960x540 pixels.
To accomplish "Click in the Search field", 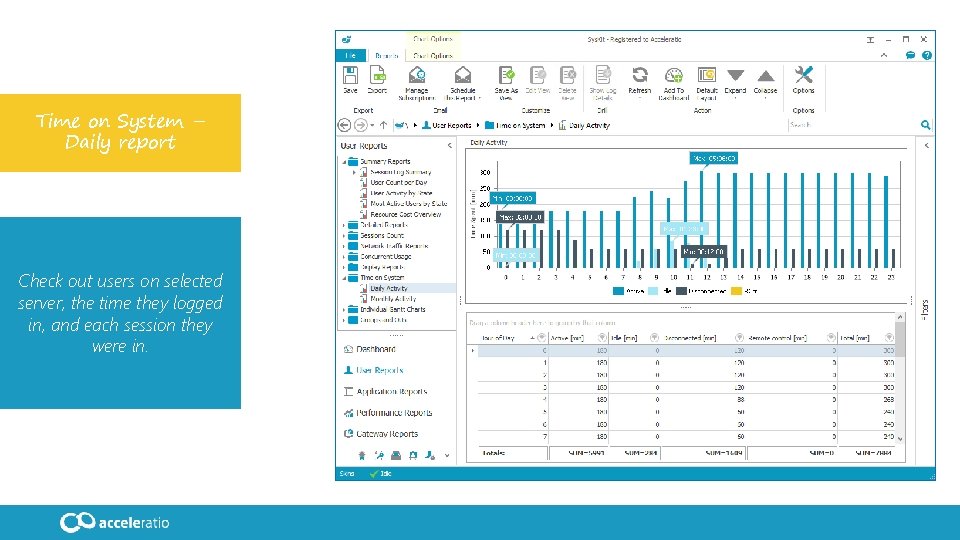I will [852, 125].
